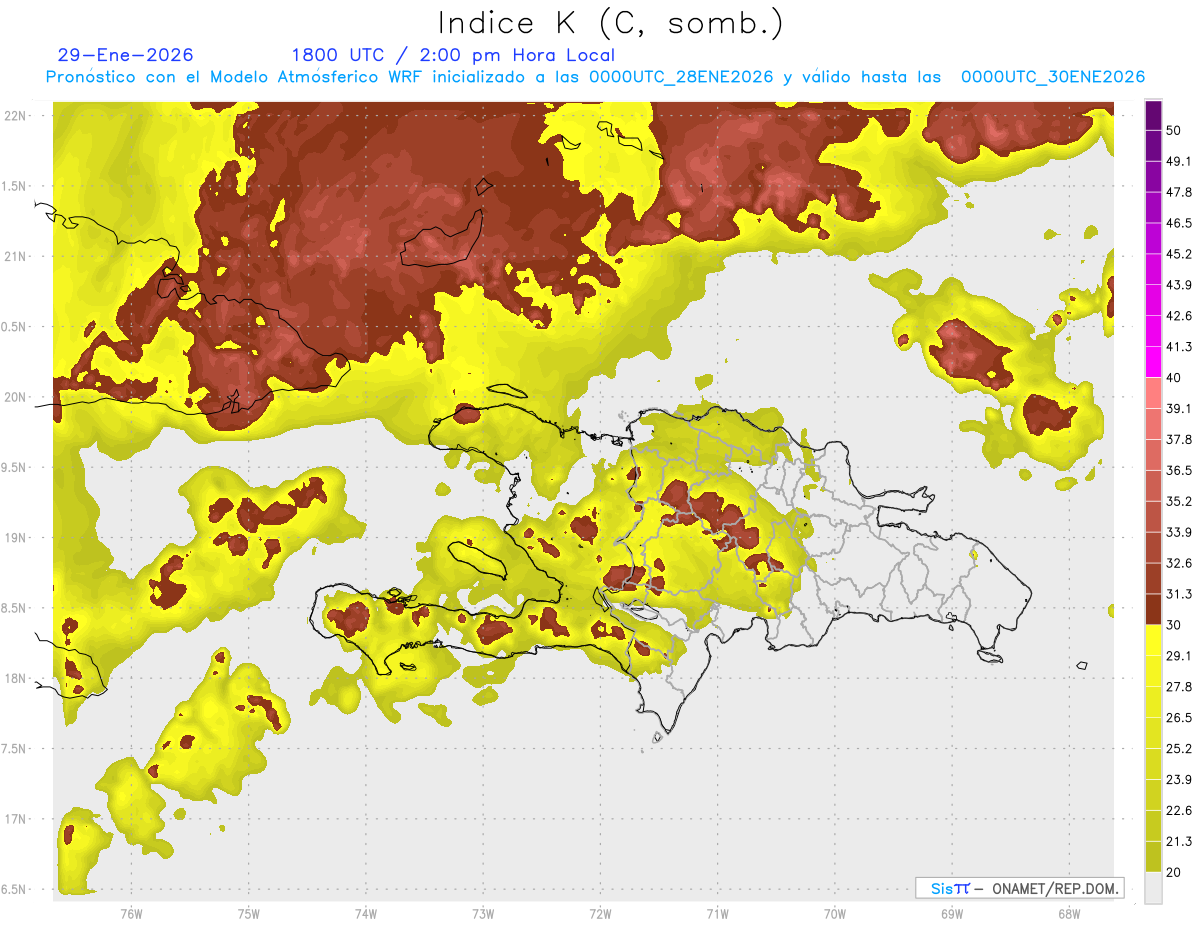Click the "45.2" color bar value
Screen dimensions: 1200x927
click(x=1179, y=254)
